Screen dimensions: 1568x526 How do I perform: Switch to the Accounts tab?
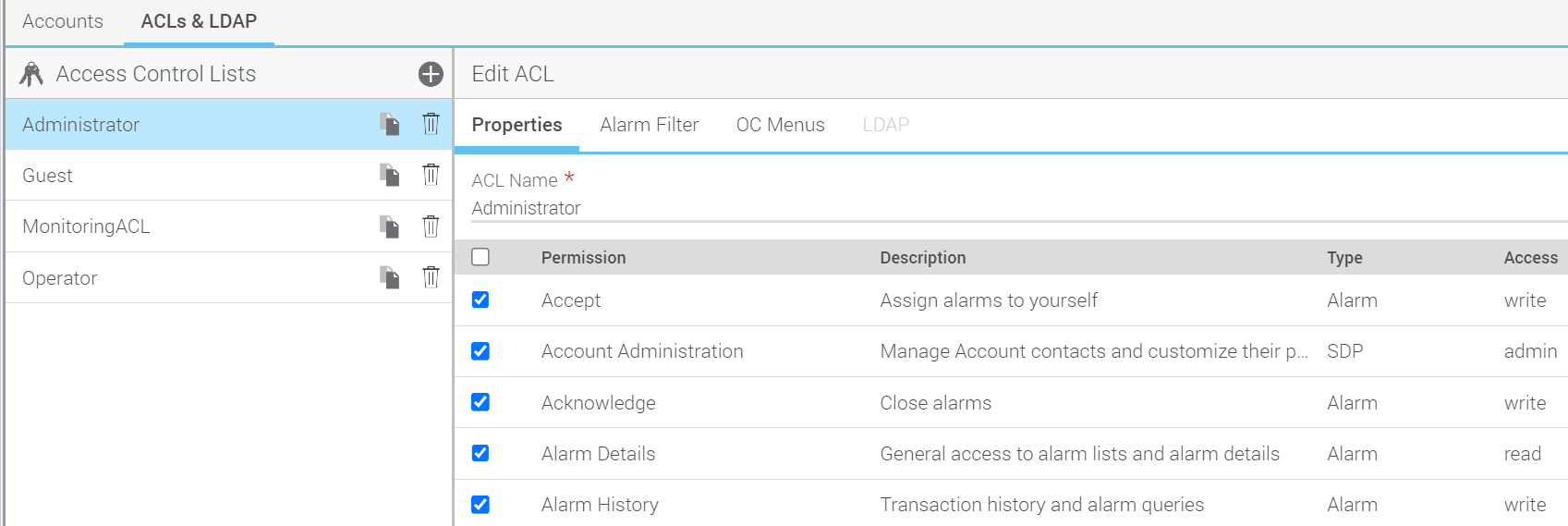click(x=63, y=21)
